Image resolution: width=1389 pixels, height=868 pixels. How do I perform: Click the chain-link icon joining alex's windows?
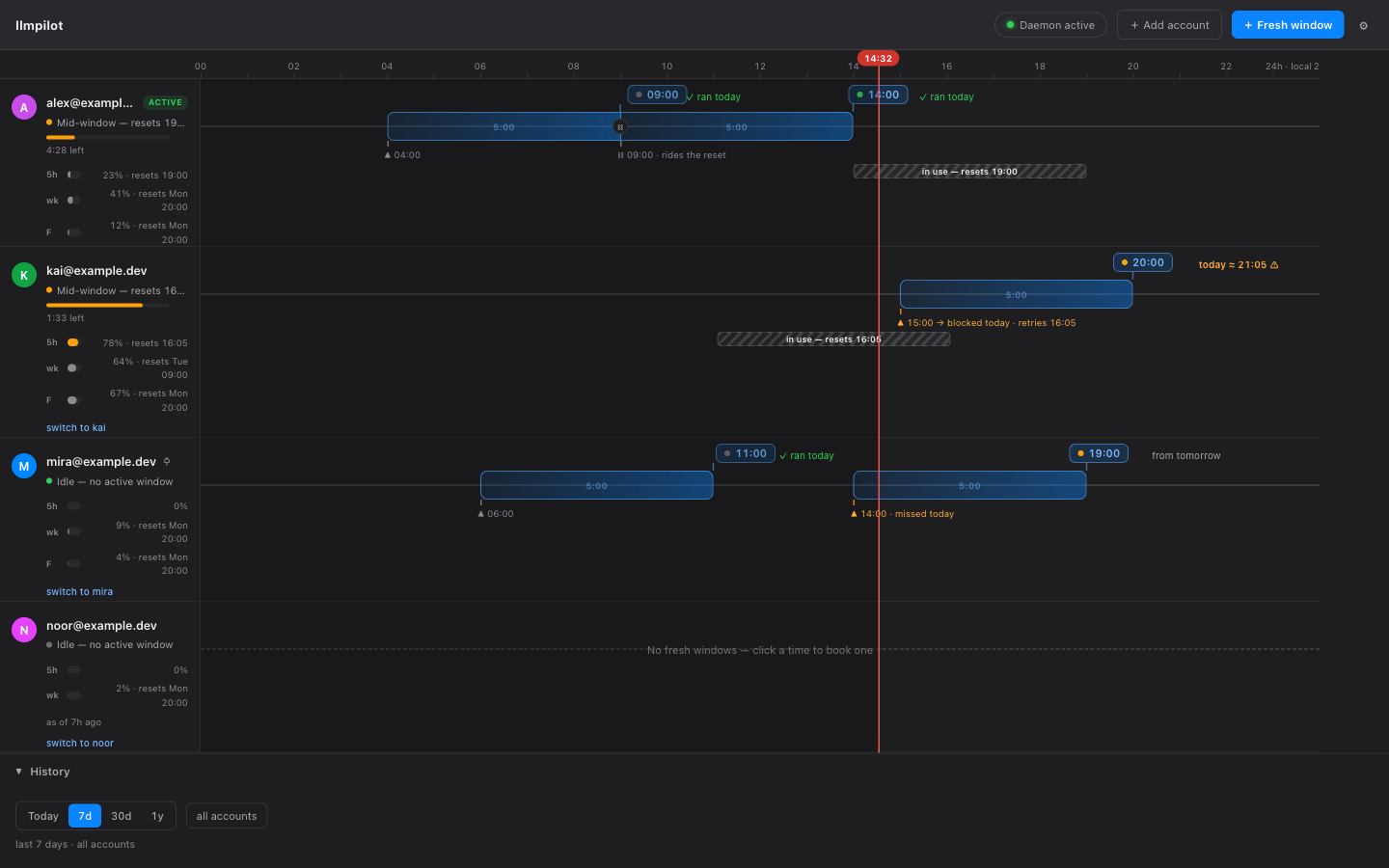pyautogui.click(x=620, y=127)
